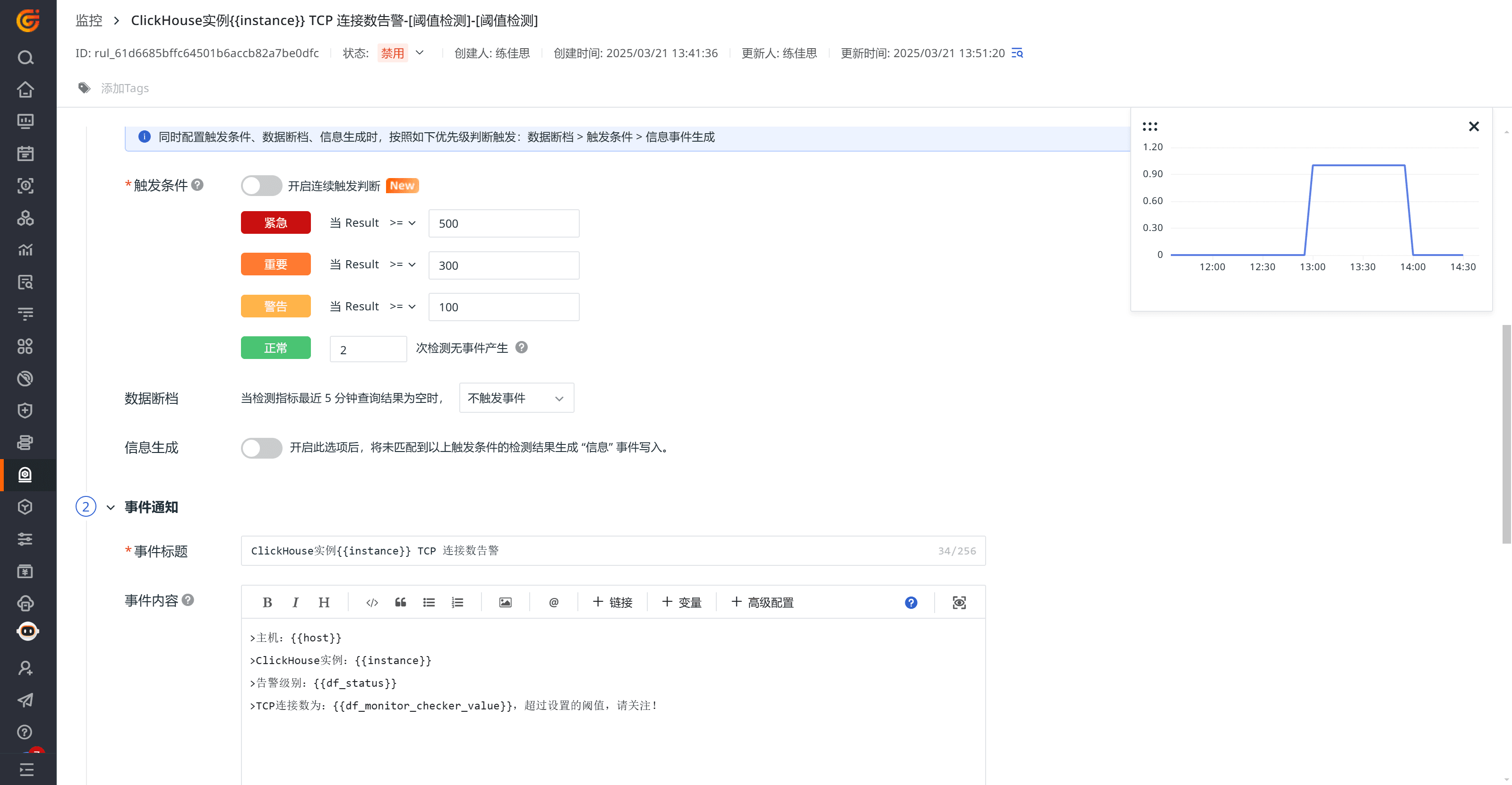1512x785 pixels.
Task: Open the 状态 禁用 dropdown
Action: (x=402, y=53)
